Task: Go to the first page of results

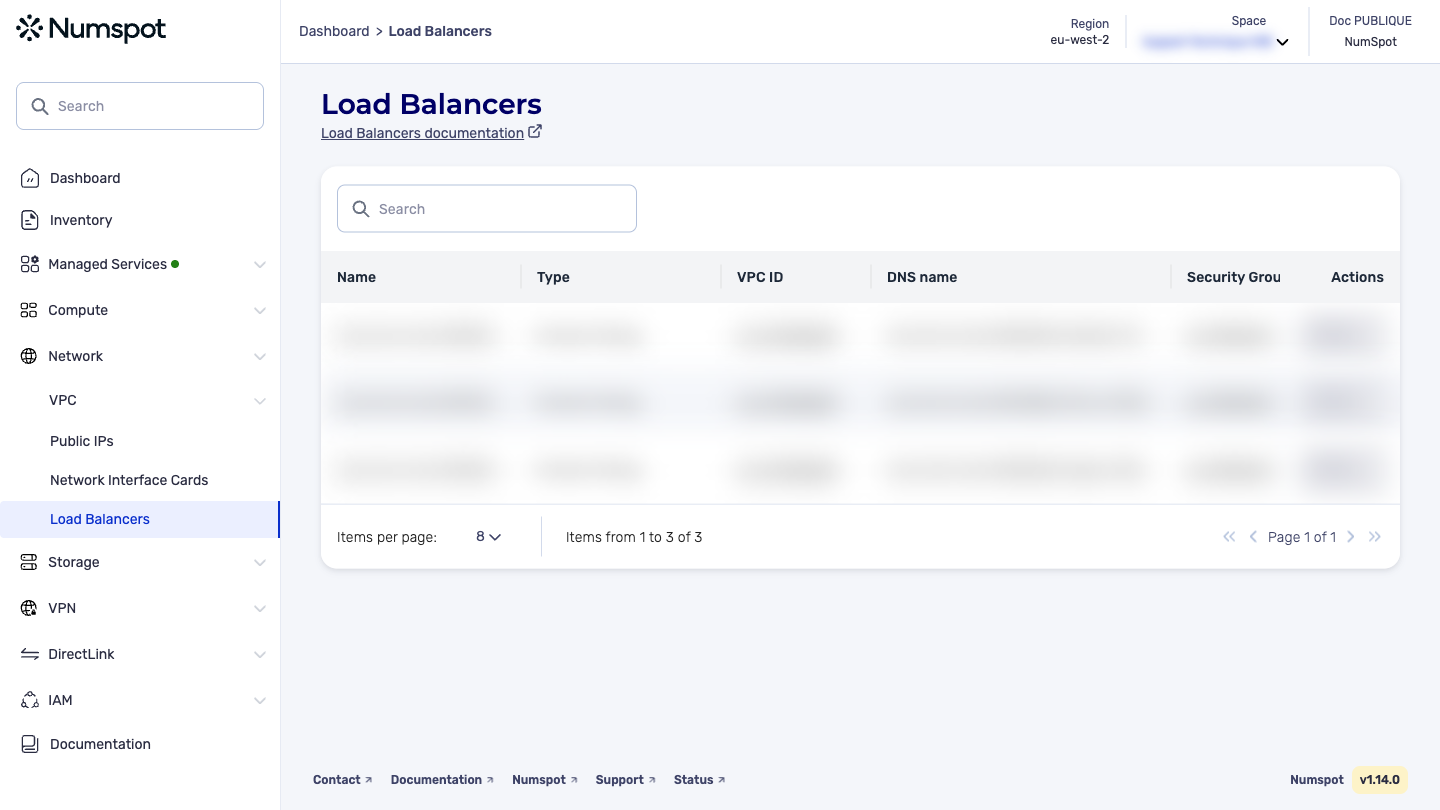Action: pyautogui.click(x=1229, y=537)
